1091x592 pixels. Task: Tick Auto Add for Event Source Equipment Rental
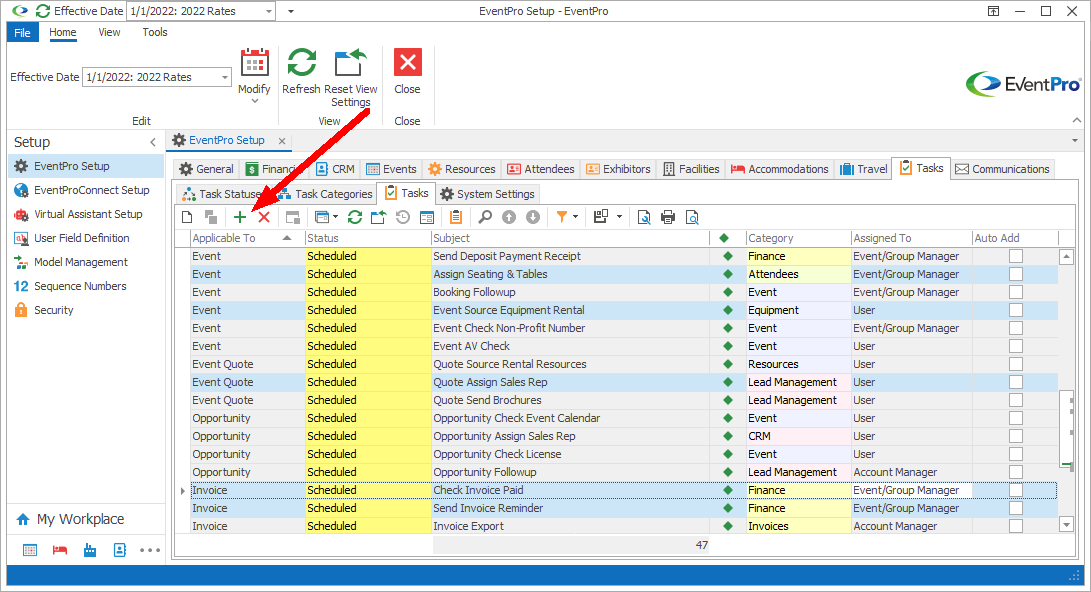[1016, 310]
